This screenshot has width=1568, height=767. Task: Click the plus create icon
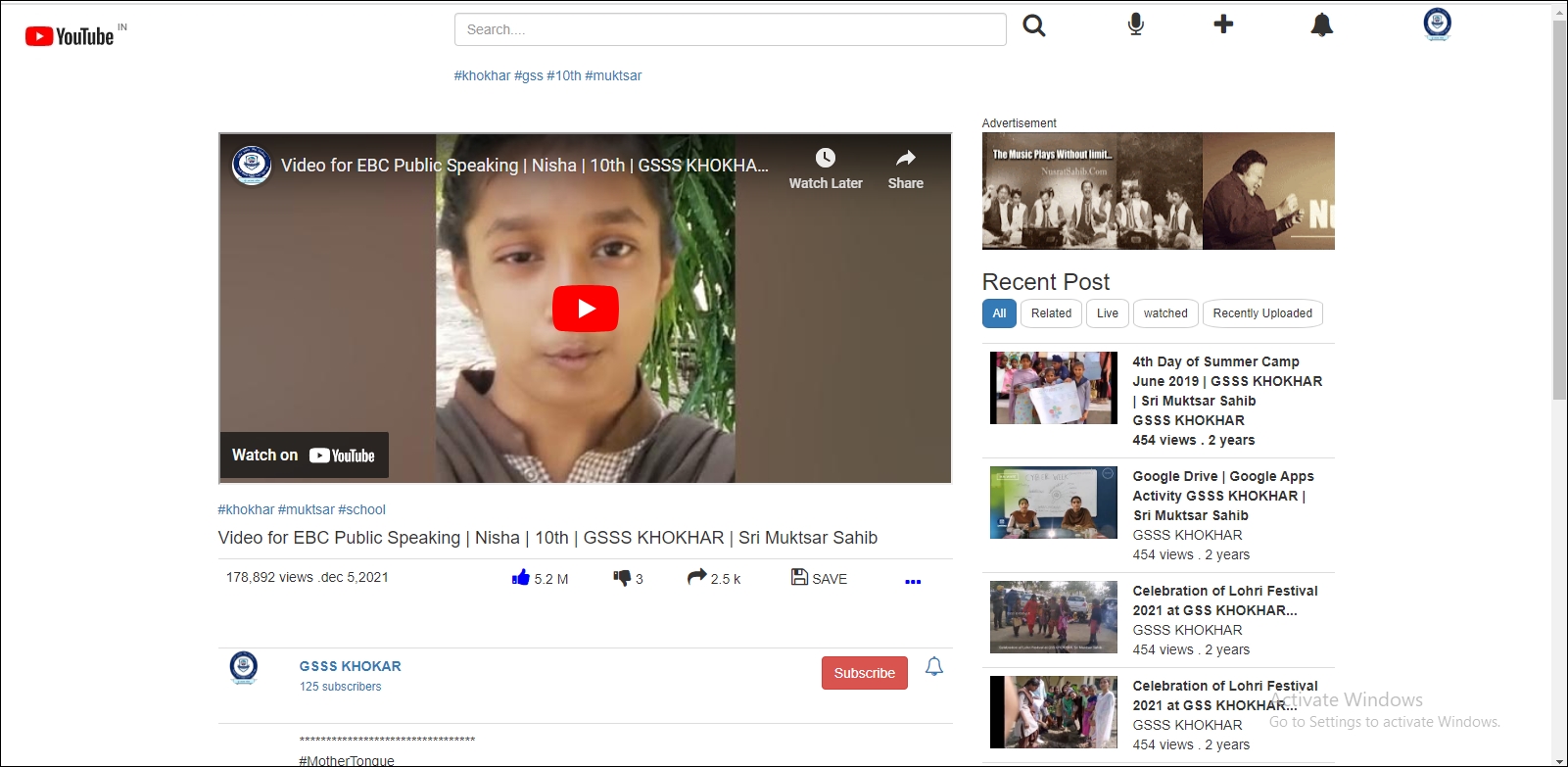coord(1223,24)
